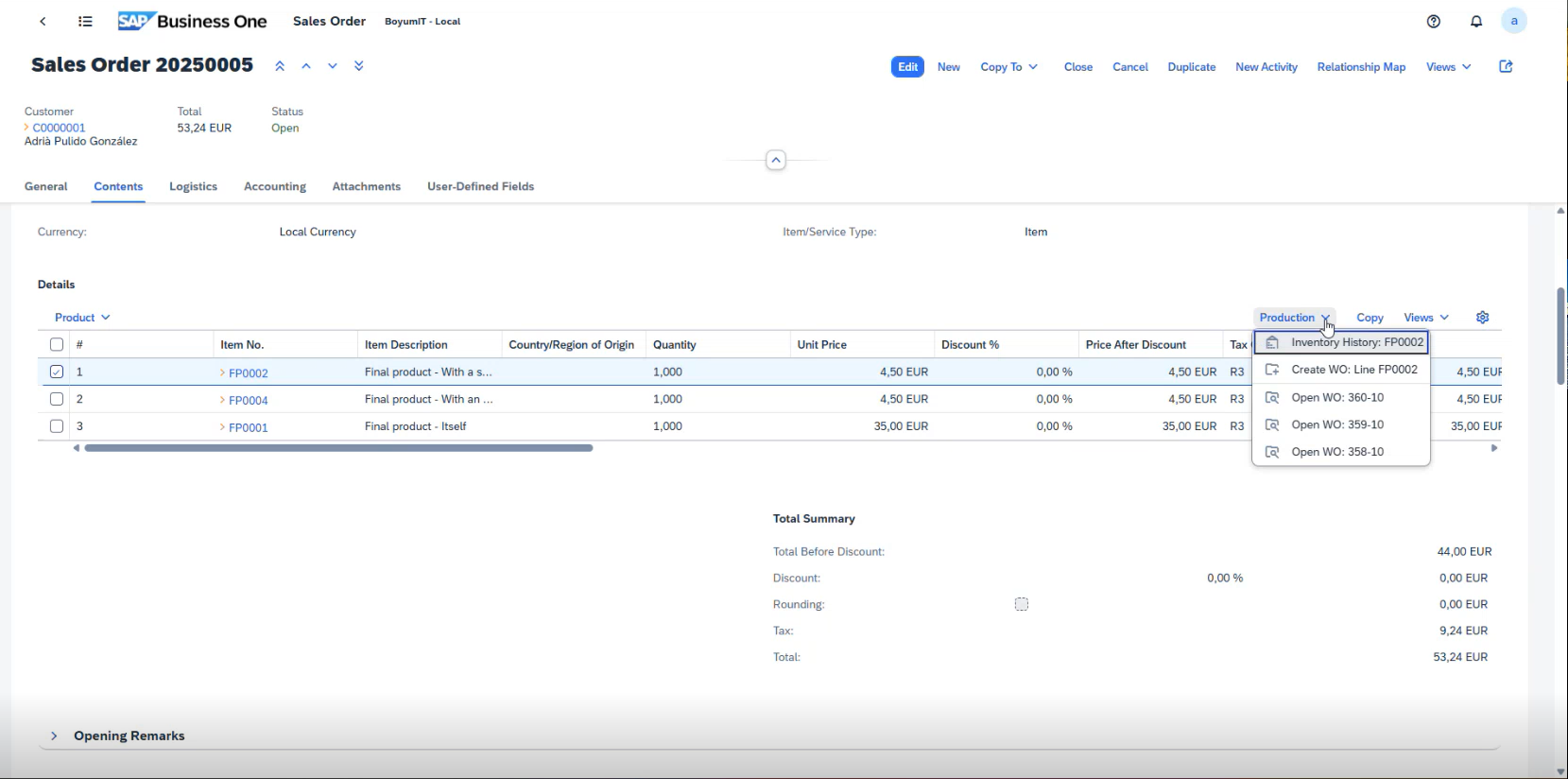Close the Production dropdown
This screenshot has height=779, width=1568.
tap(1295, 318)
